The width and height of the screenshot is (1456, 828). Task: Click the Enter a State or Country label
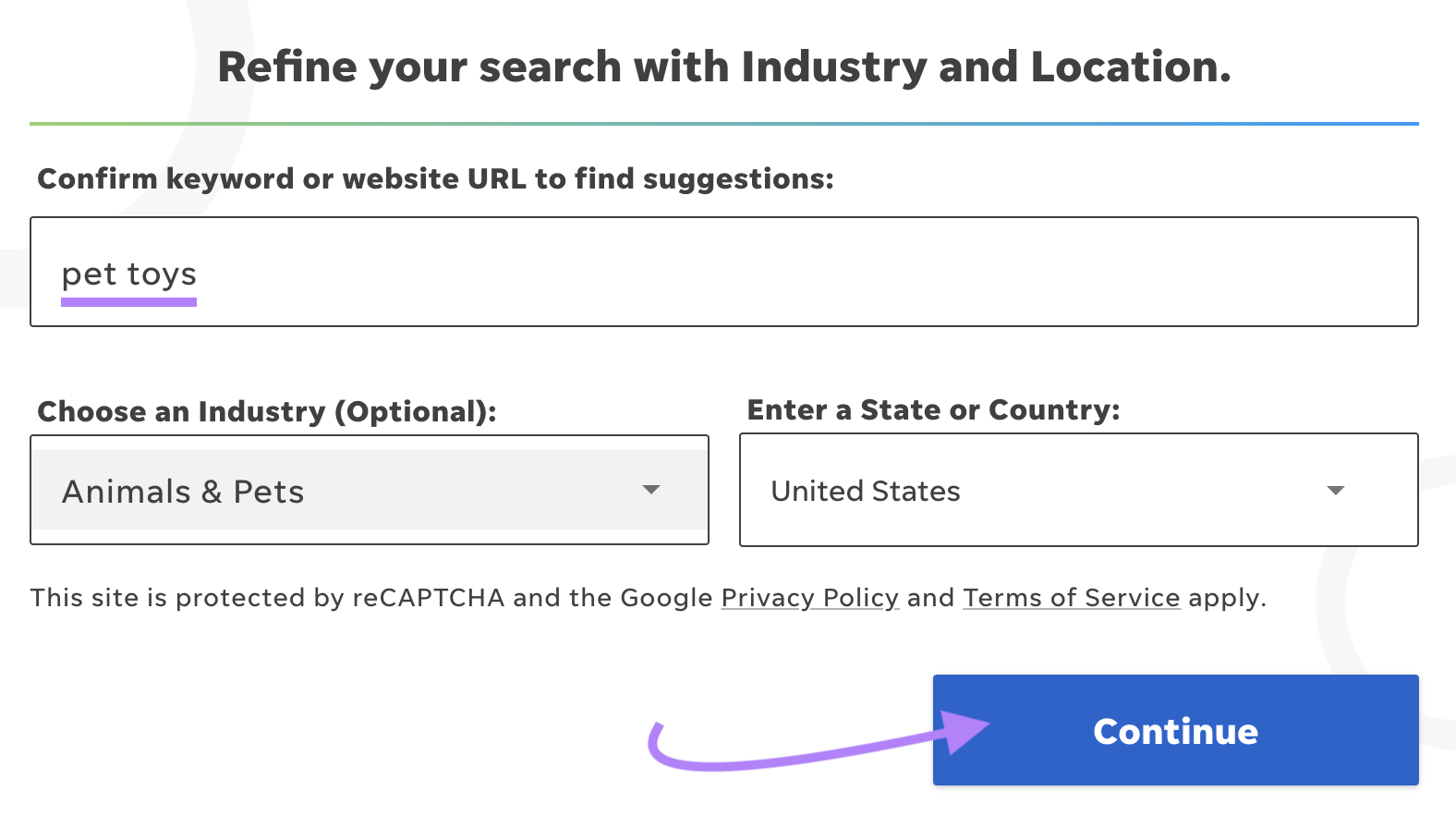[x=933, y=409]
